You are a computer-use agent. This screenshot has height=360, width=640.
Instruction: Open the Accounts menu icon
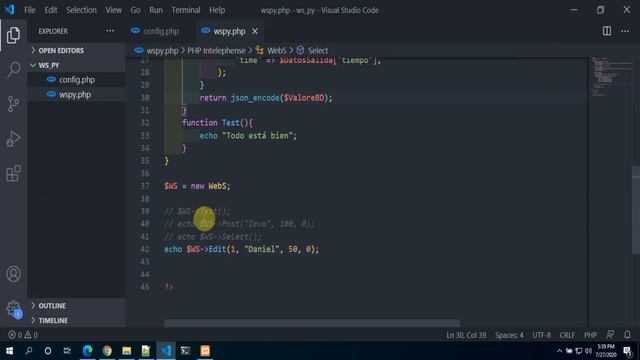(13, 274)
